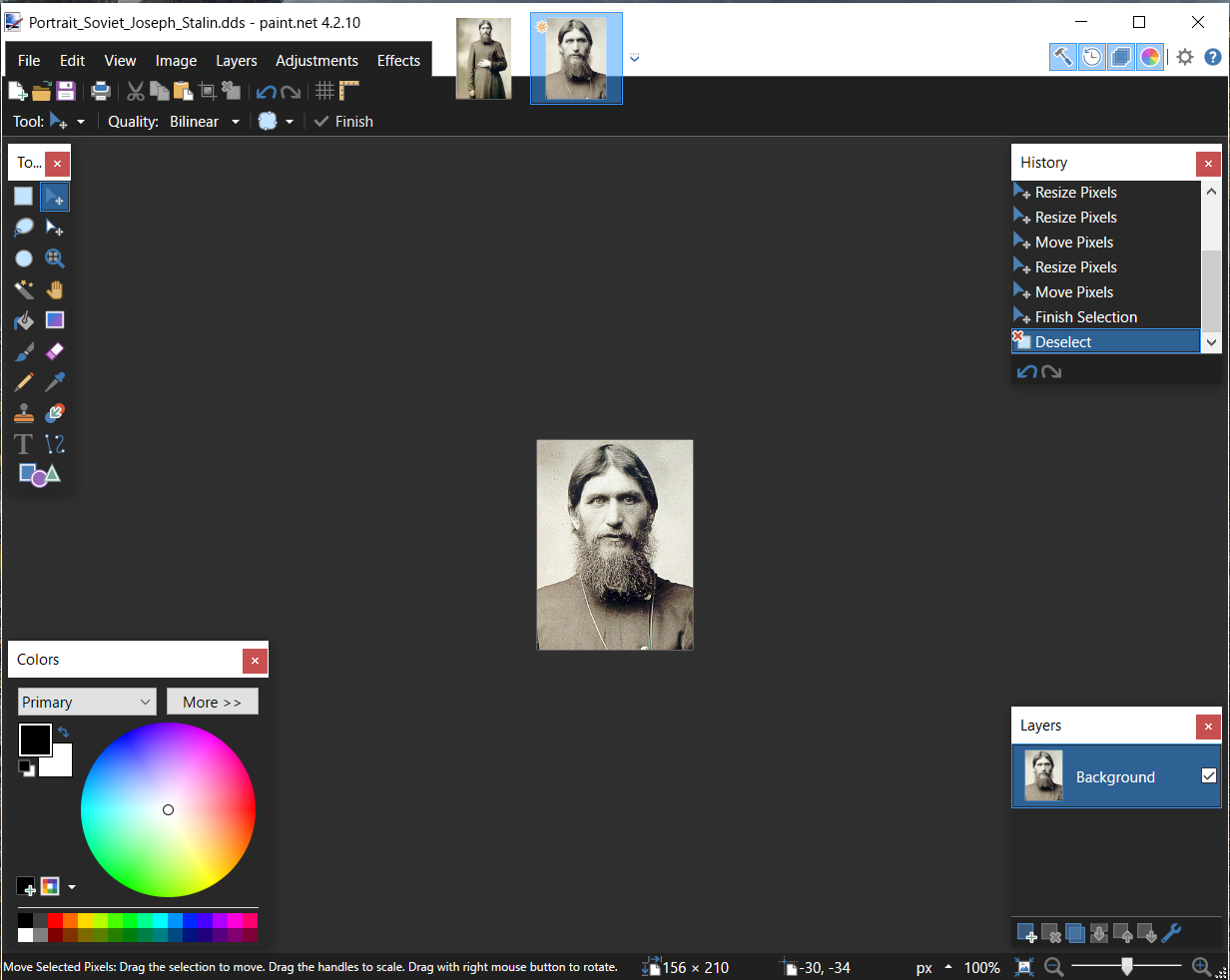Click the Crop to Selection toolbar icon
The width and height of the screenshot is (1230, 980).
208,92
